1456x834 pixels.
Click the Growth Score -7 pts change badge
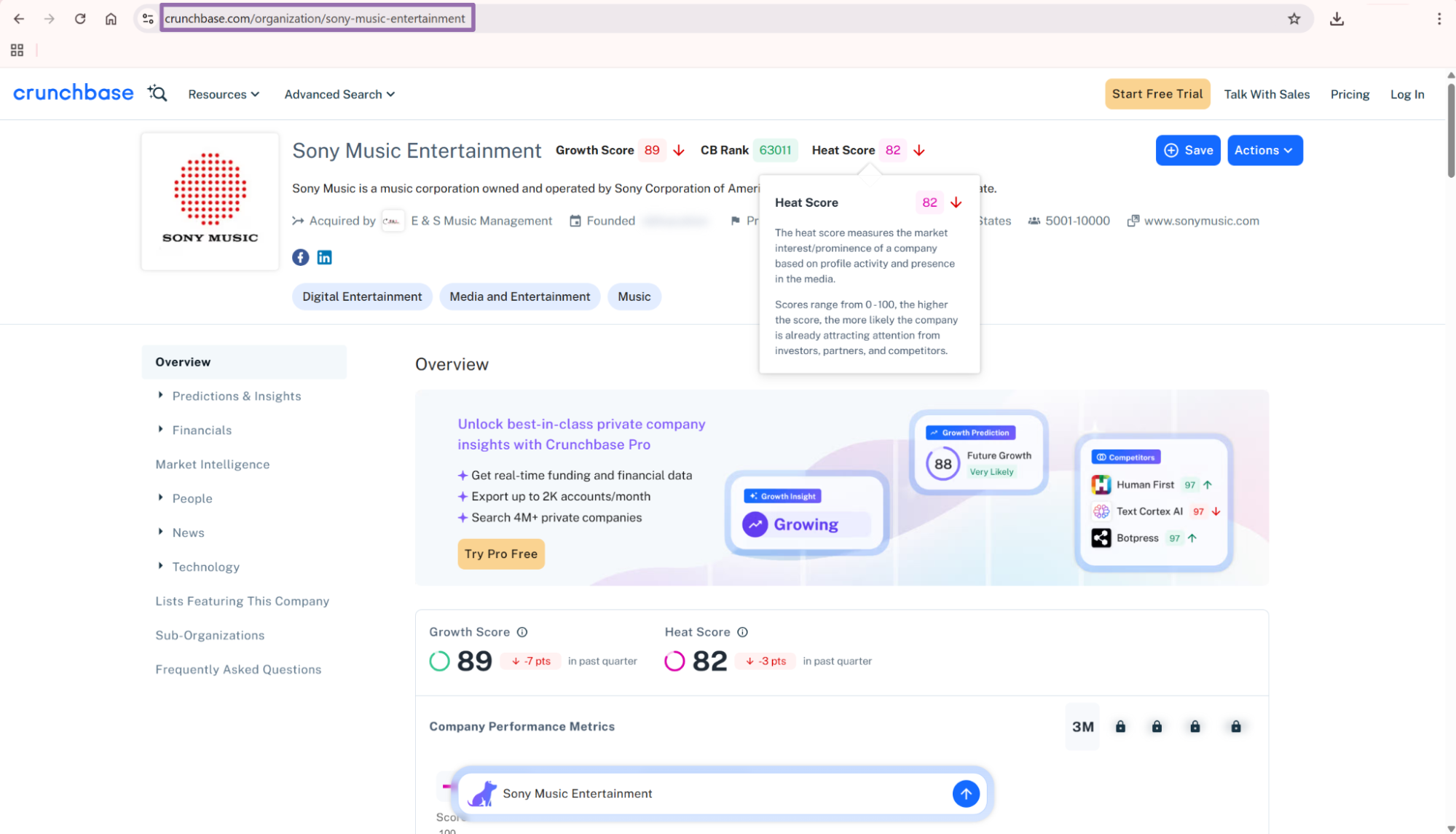pos(531,661)
